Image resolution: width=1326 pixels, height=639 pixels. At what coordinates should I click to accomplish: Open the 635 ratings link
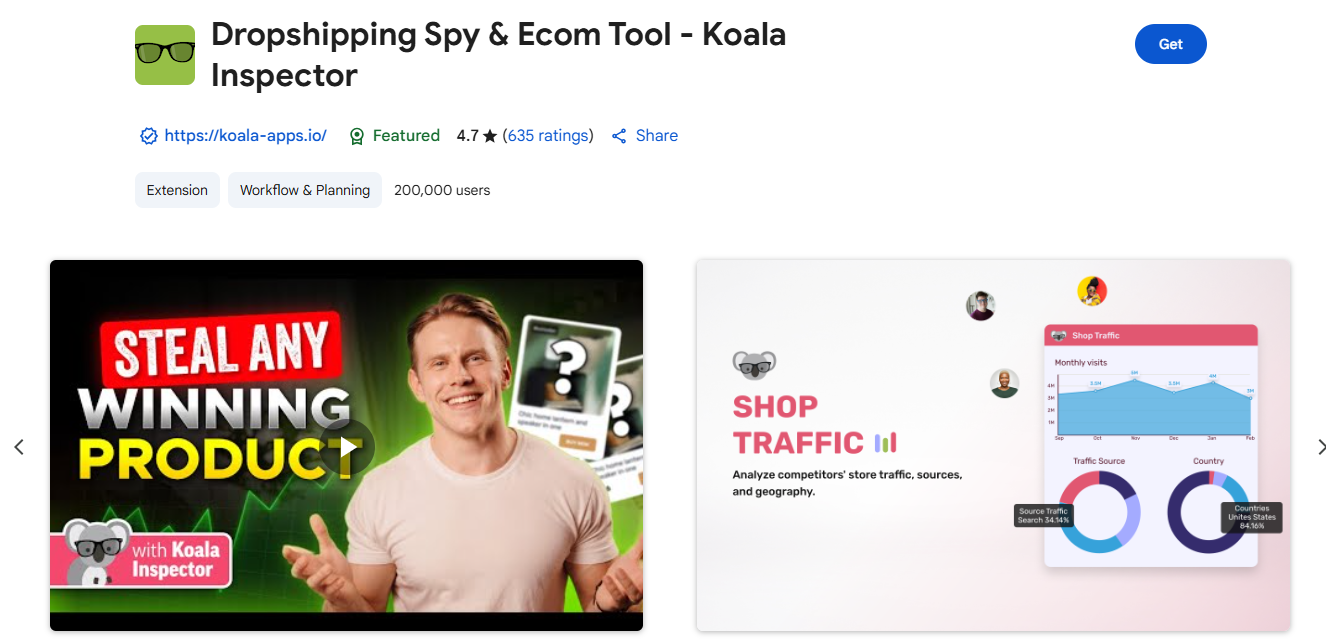click(x=548, y=135)
